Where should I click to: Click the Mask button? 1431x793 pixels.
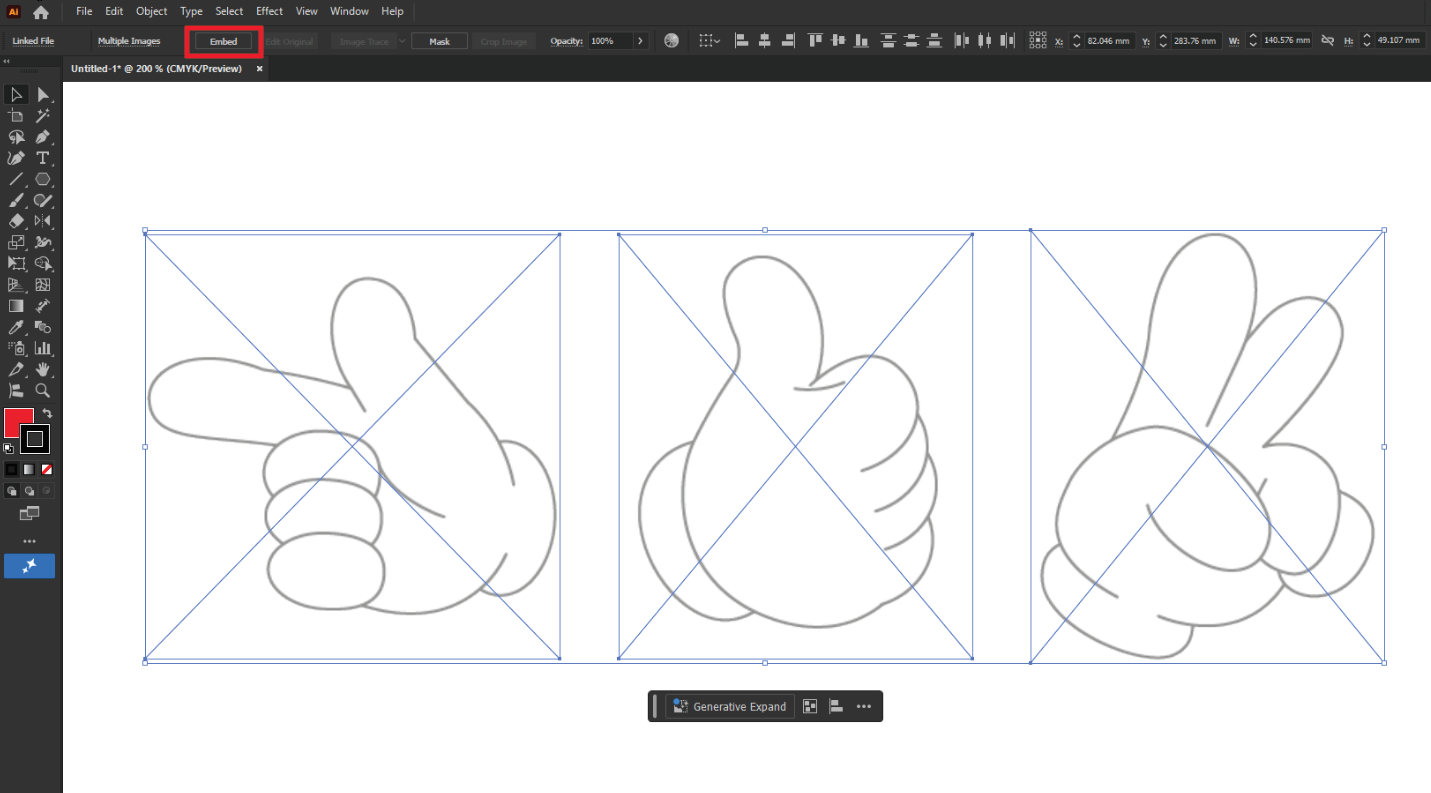(439, 42)
